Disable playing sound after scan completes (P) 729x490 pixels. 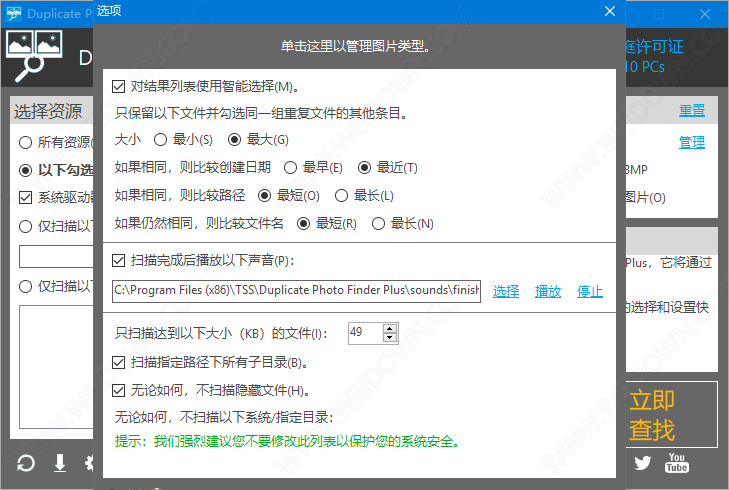tap(120, 261)
